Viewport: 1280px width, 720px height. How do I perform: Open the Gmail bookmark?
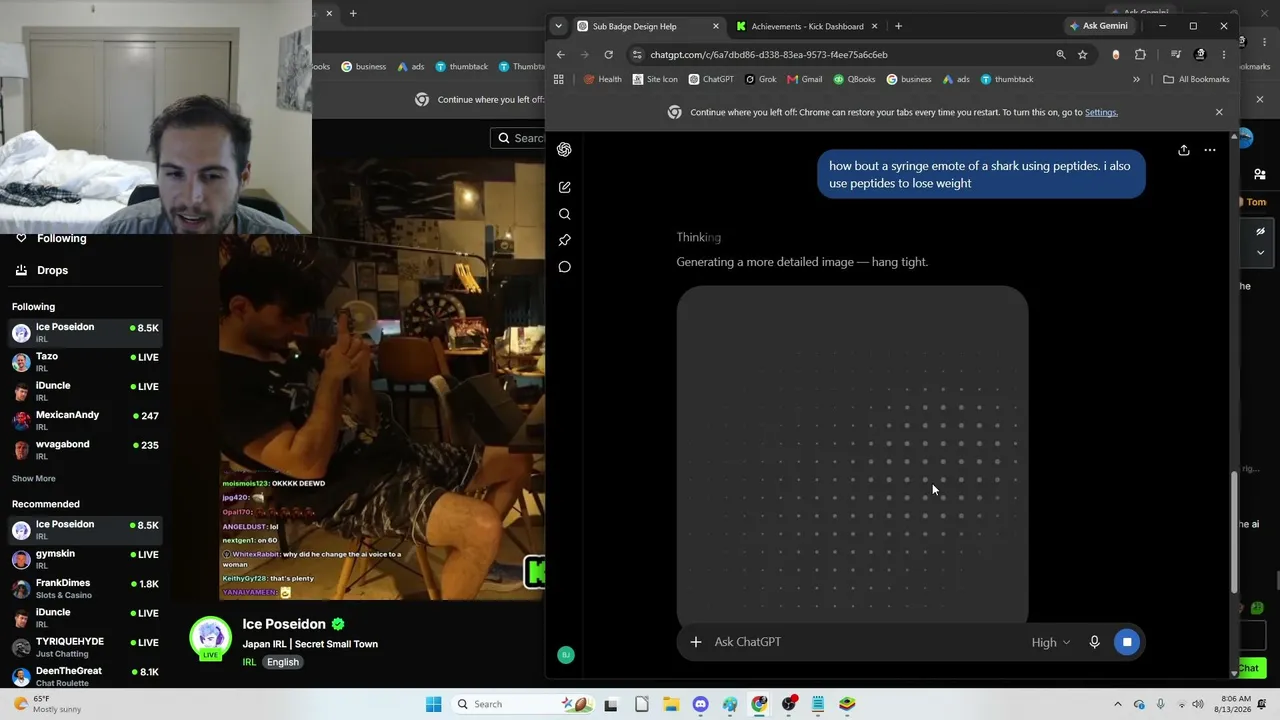805,79
